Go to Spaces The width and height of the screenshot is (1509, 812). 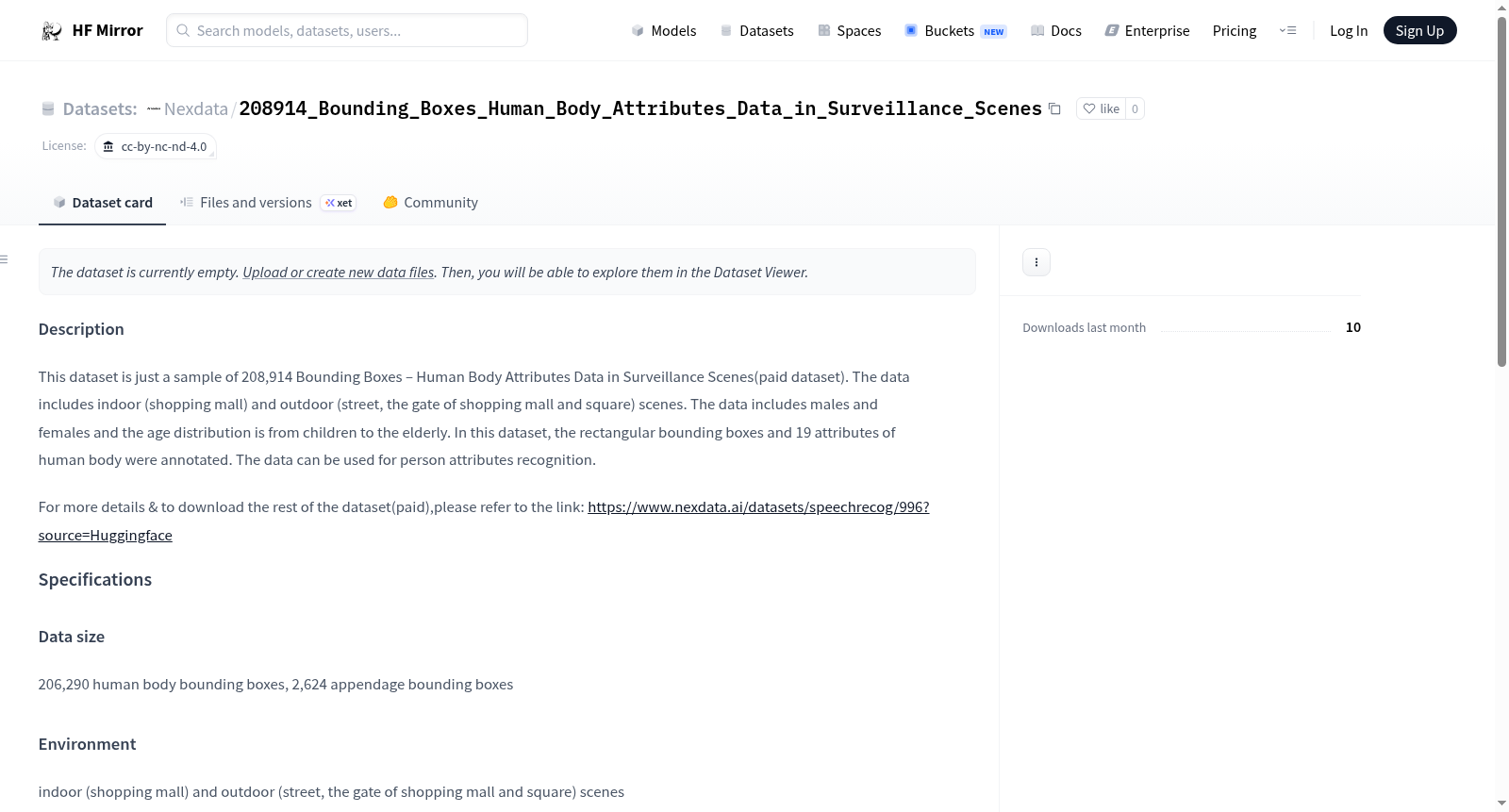tap(849, 31)
